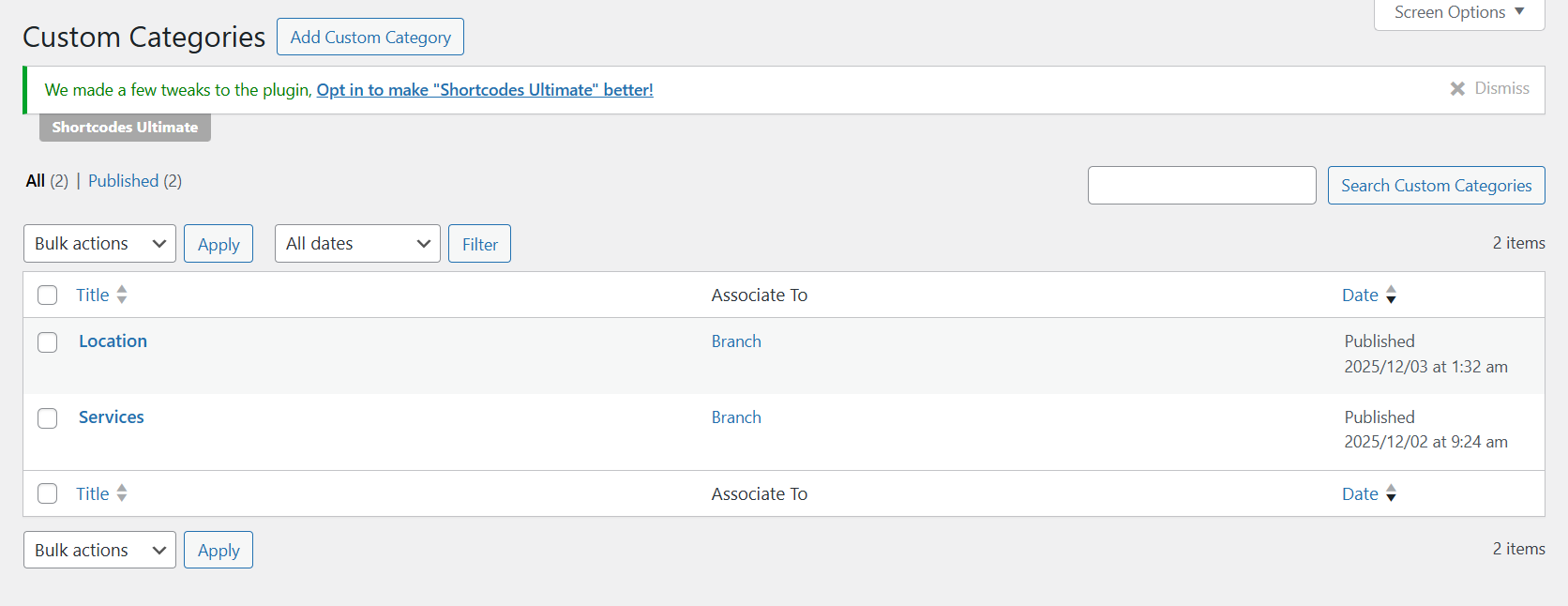1568x606 pixels.
Task: Tick the Services row checkbox
Action: point(48,418)
